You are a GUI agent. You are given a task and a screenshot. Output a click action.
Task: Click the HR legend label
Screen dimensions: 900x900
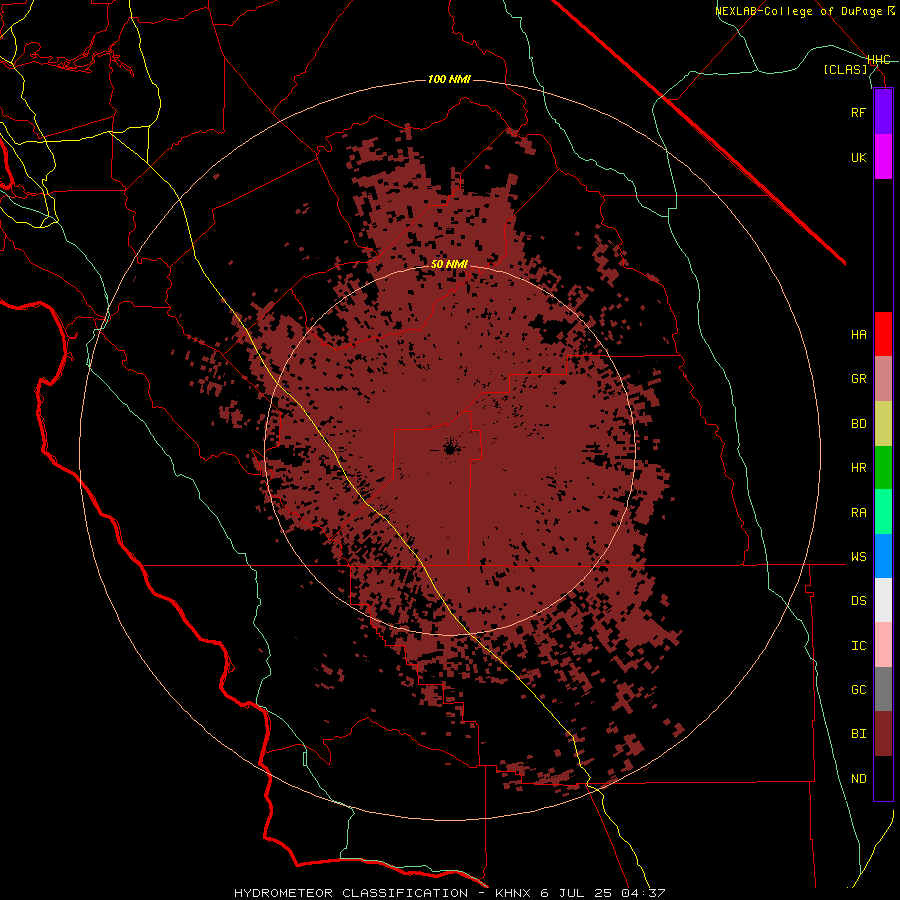(x=858, y=468)
